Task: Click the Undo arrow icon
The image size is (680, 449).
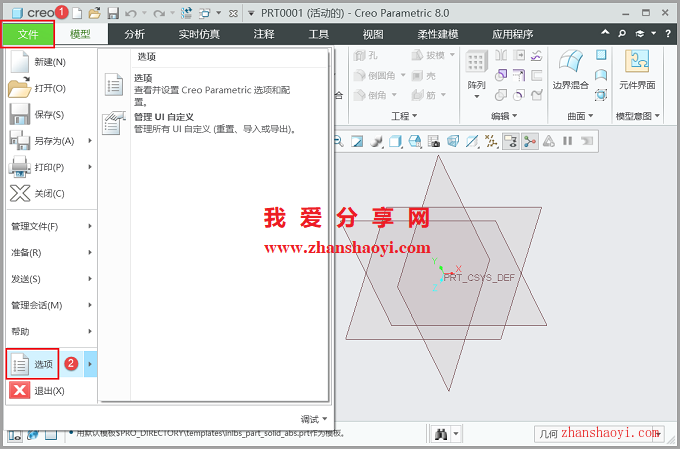Action: point(131,13)
